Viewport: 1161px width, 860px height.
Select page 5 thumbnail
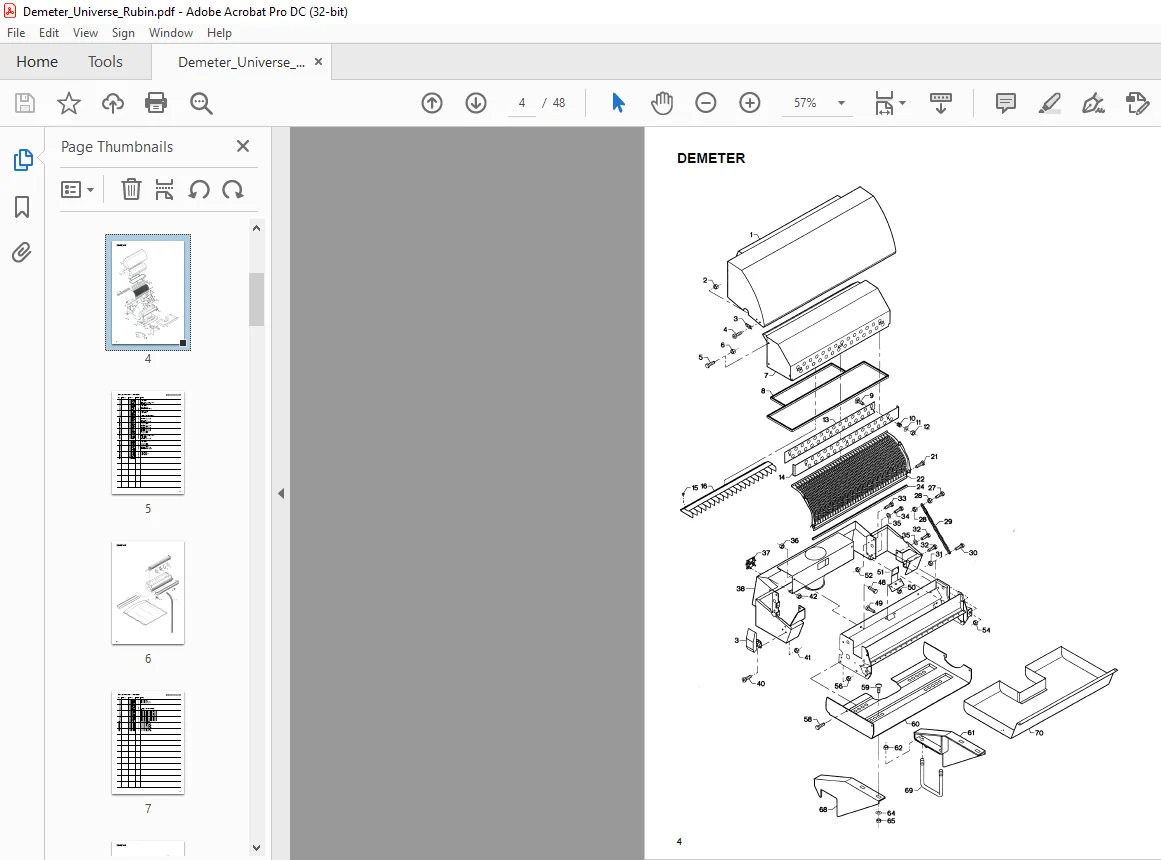click(x=148, y=442)
